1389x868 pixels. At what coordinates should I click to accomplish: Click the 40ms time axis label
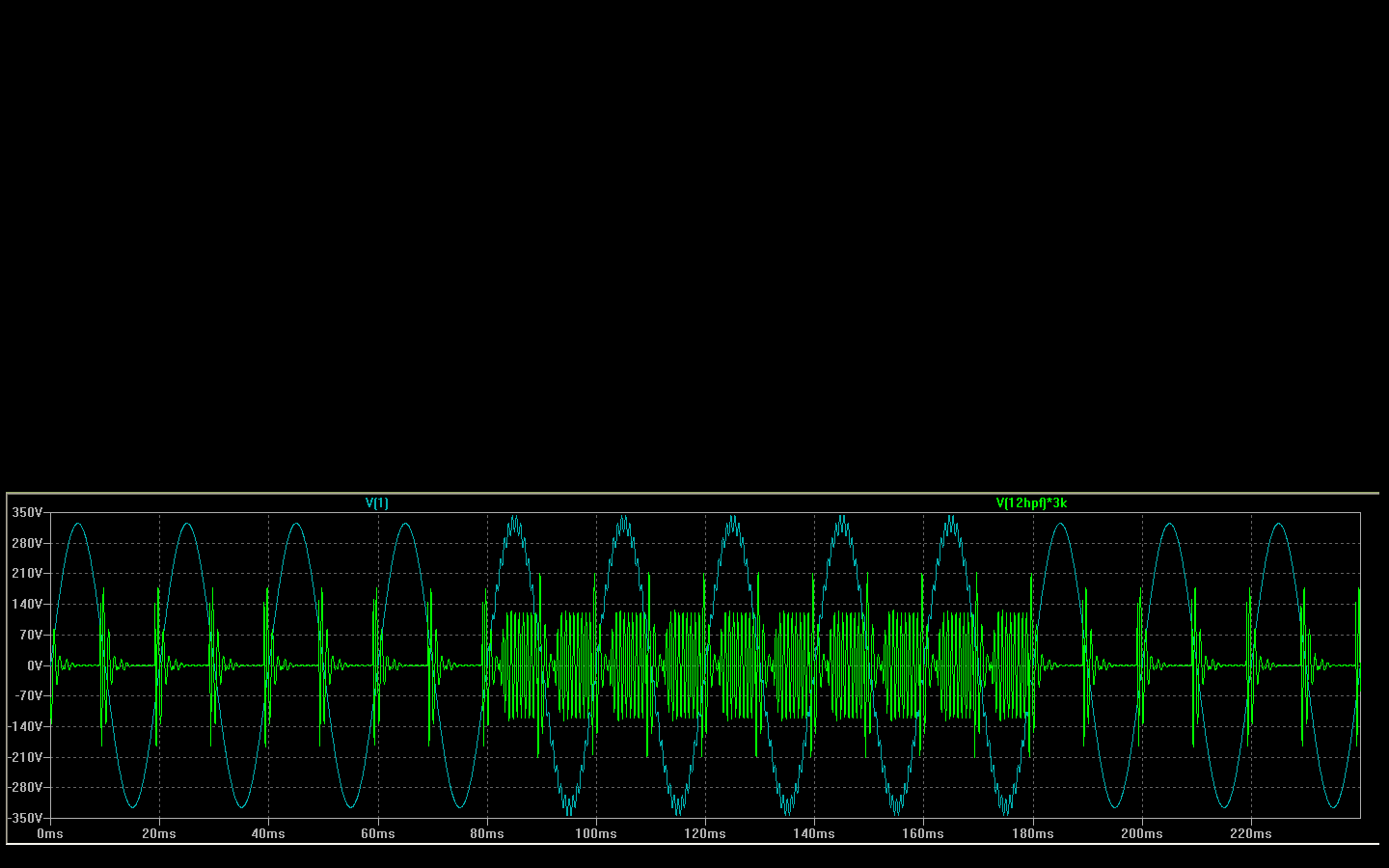tap(268, 834)
